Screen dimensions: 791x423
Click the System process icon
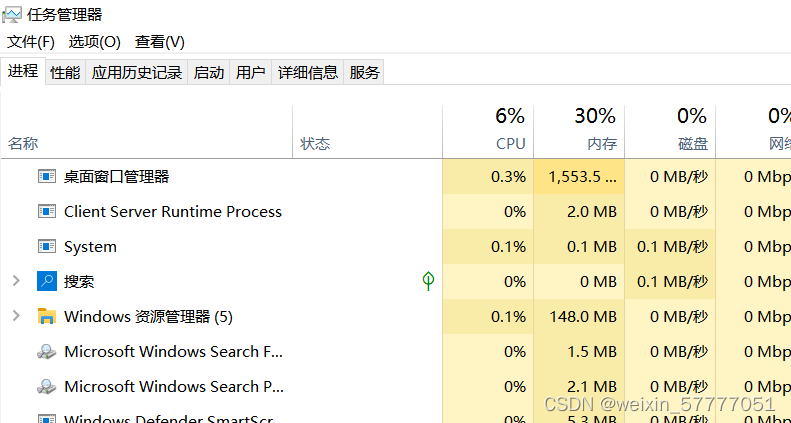47,247
